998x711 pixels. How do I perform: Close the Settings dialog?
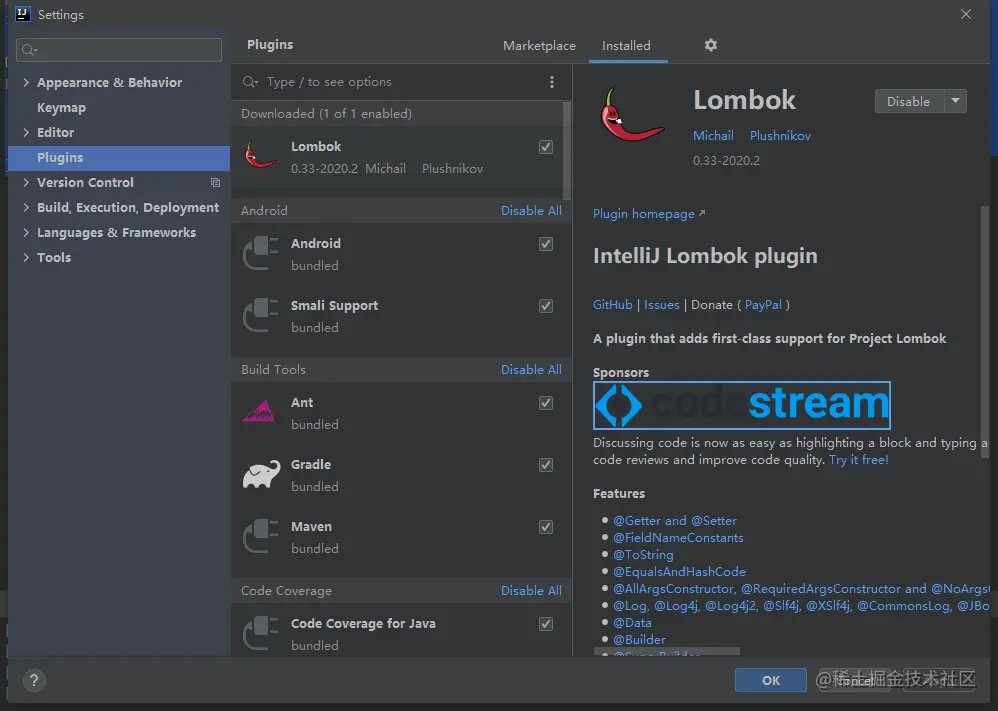(x=966, y=14)
